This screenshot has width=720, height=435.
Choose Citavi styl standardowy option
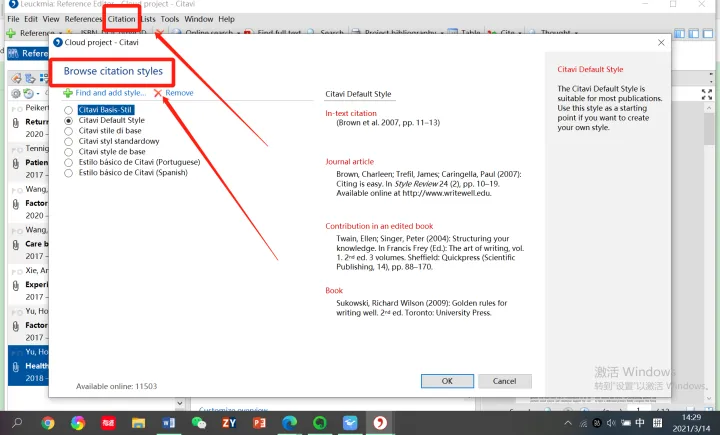(x=68, y=141)
